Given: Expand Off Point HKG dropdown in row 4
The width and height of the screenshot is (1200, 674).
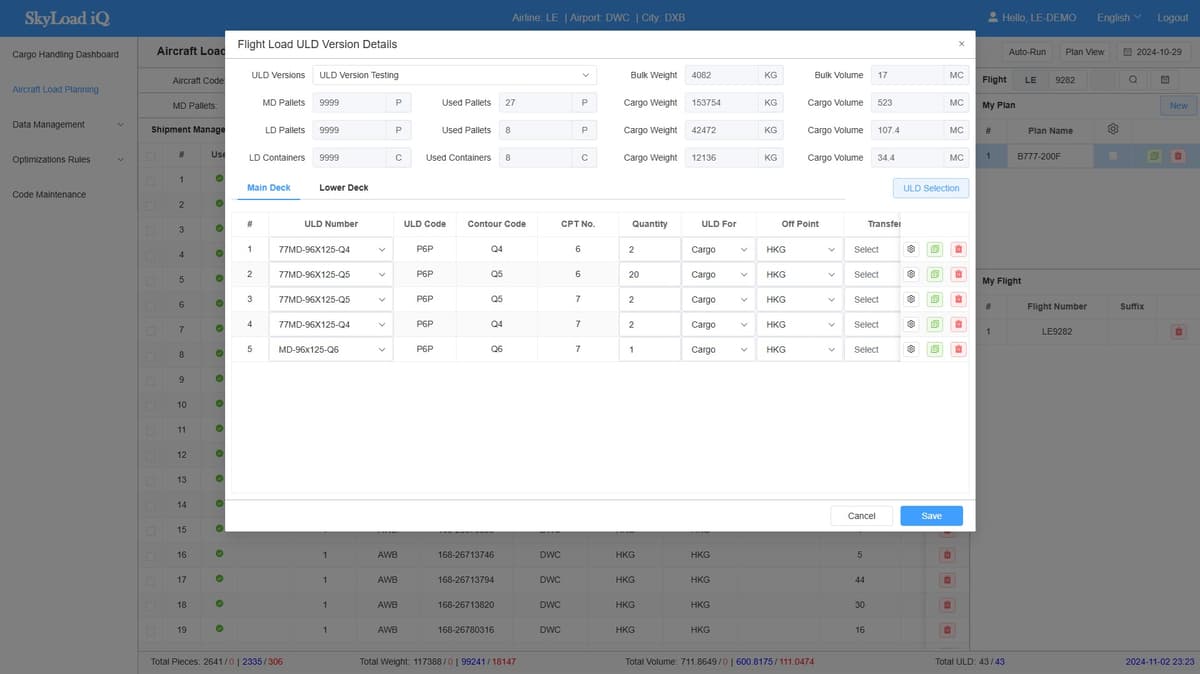Looking at the screenshot, I should 799,324.
